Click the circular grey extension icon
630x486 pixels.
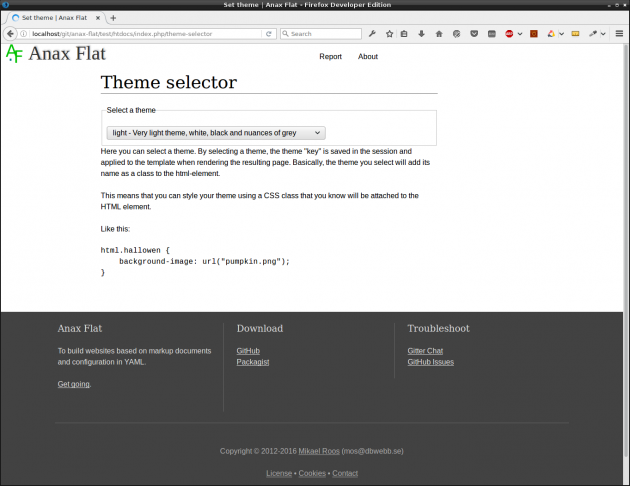456,34
